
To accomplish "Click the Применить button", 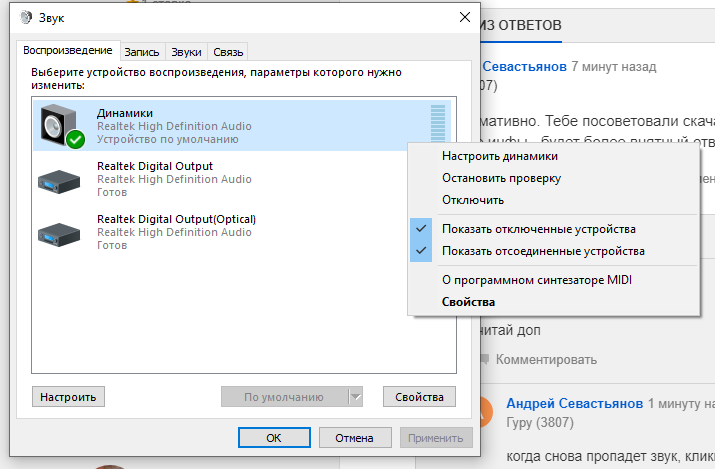I will [x=436, y=438].
